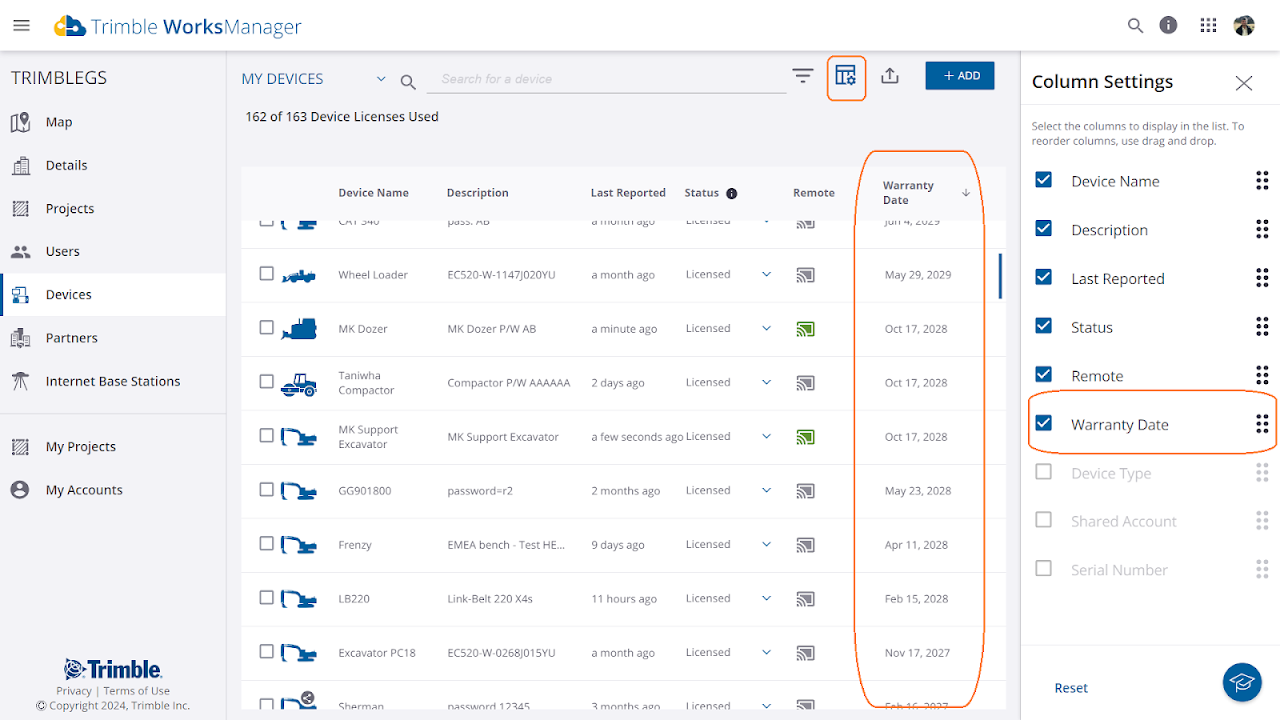Open the training graduation cap button
This screenshot has height=720, width=1280.
coord(1242,682)
